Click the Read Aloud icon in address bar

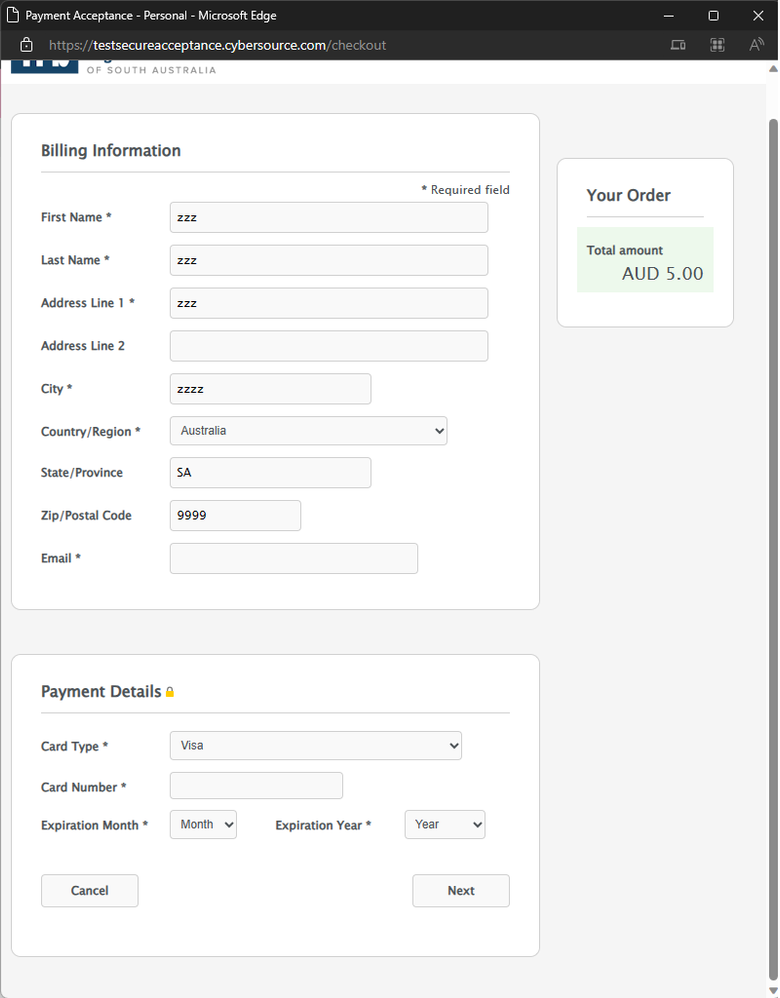click(x=756, y=45)
